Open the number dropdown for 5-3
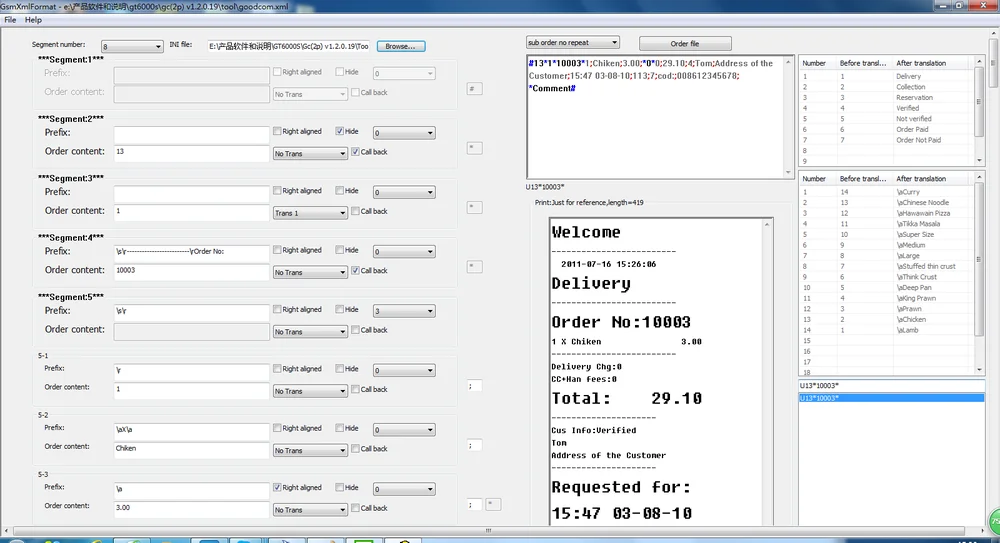The height and width of the screenshot is (543, 1000). 404,489
